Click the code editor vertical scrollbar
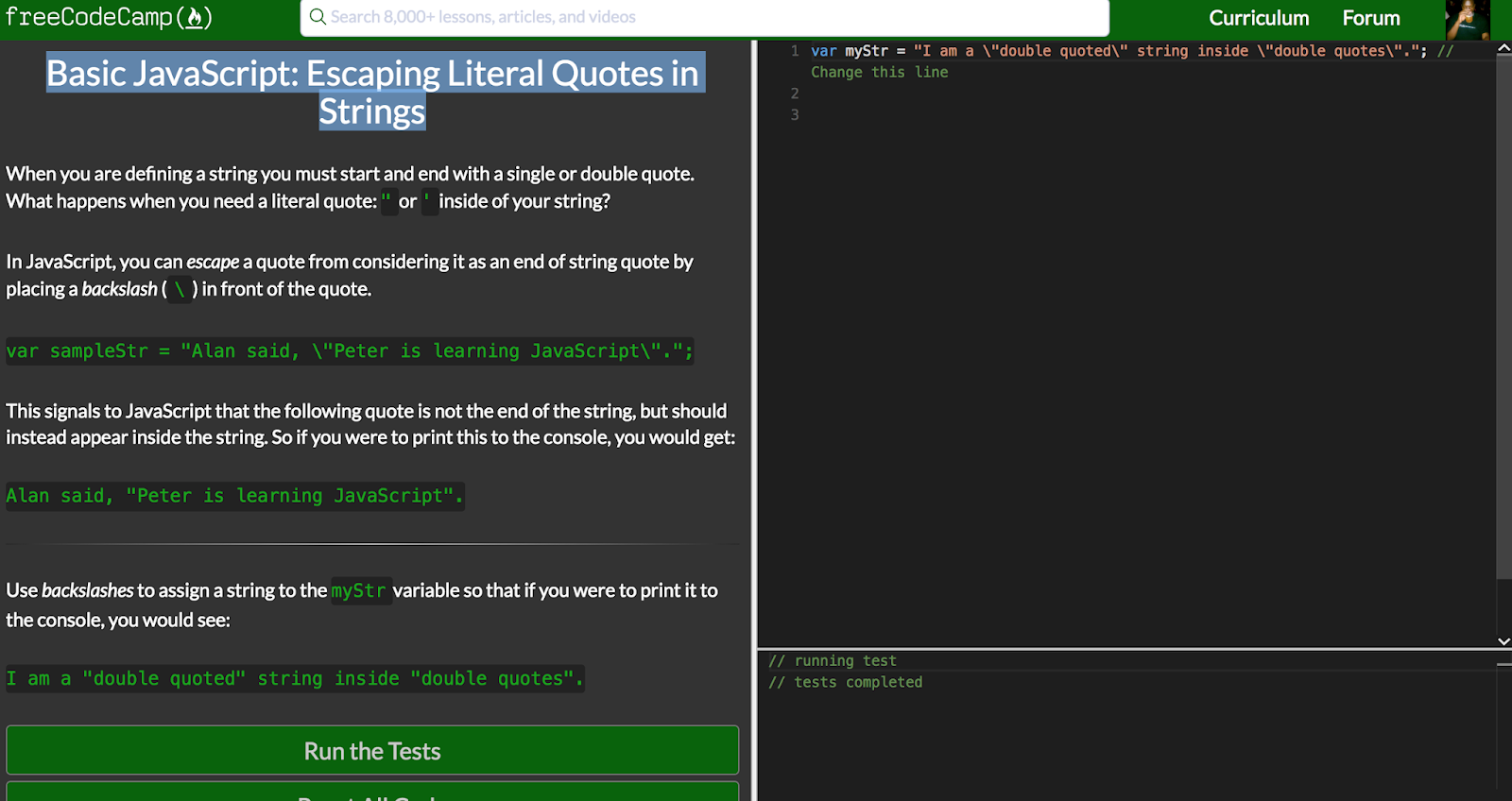 coord(1503,316)
